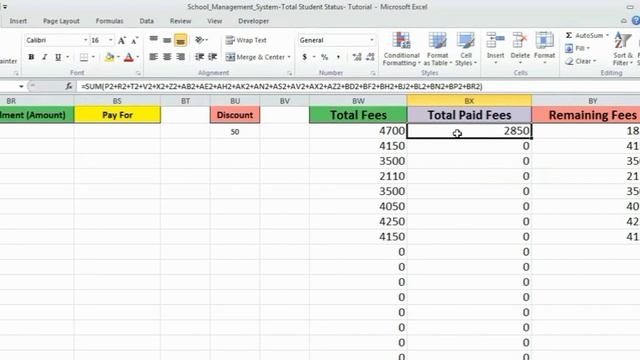
Task: Apply the red font color
Action: click(129, 57)
